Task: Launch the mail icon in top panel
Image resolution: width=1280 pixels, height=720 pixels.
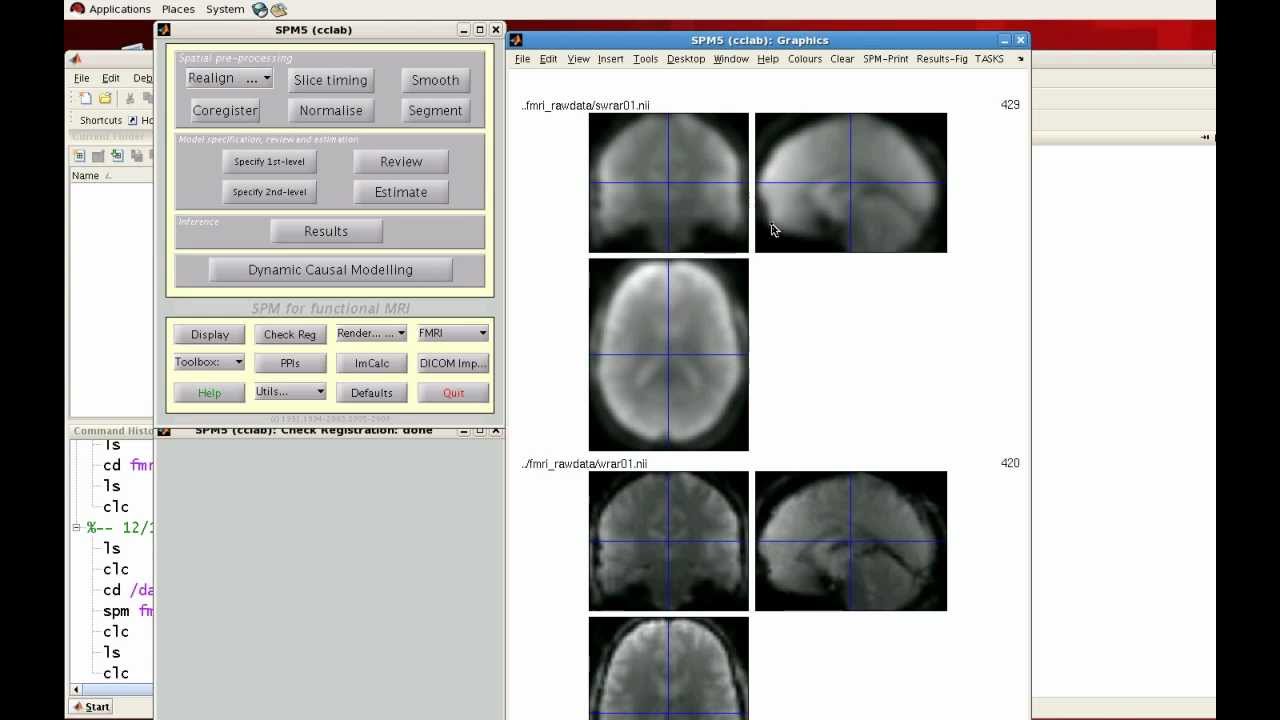Action: (x=279, y=9)
